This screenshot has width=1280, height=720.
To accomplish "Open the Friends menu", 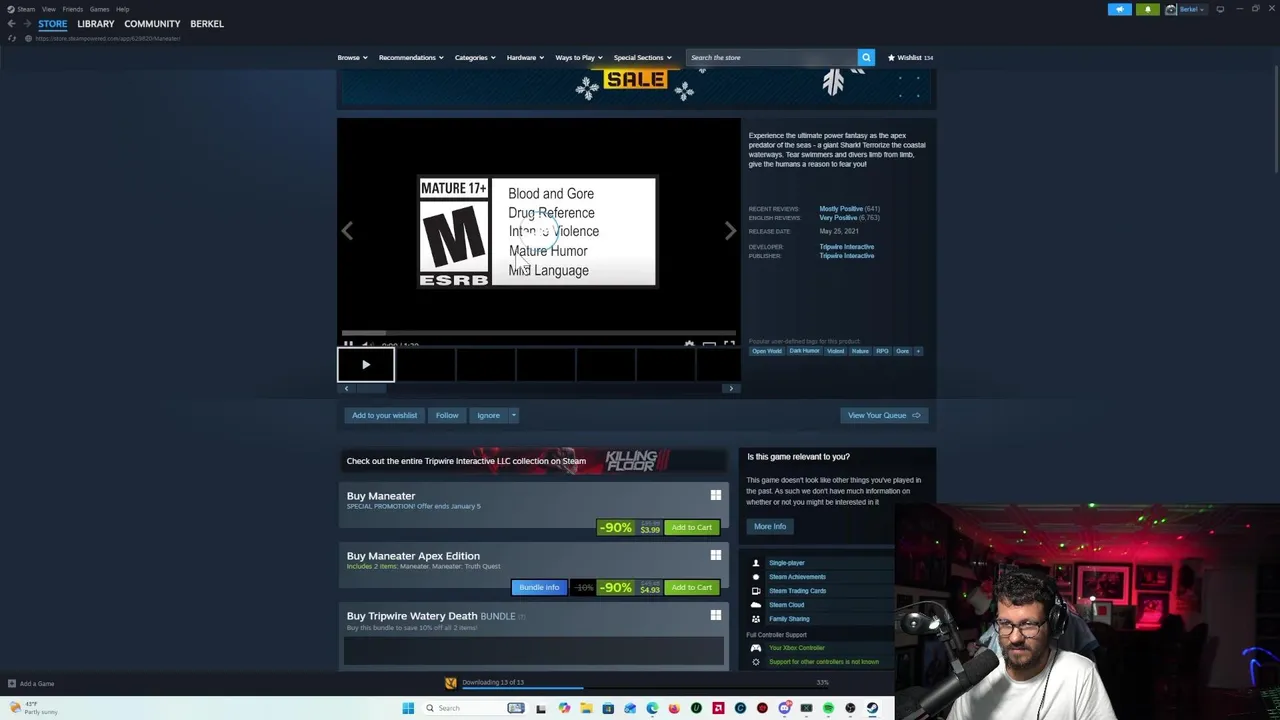I will 73,9.
